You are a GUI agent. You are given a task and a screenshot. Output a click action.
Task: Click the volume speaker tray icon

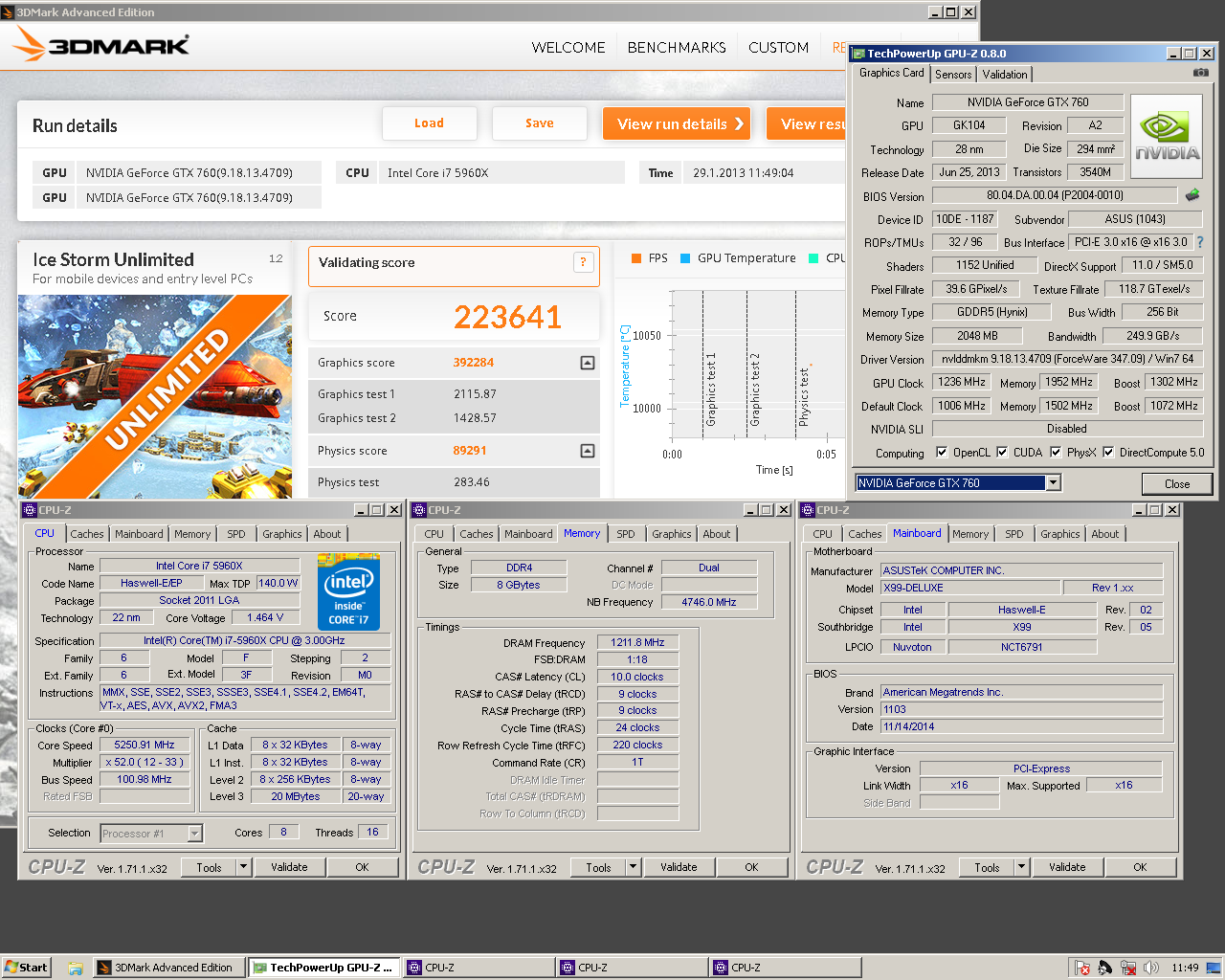(x=1151, y=968)
